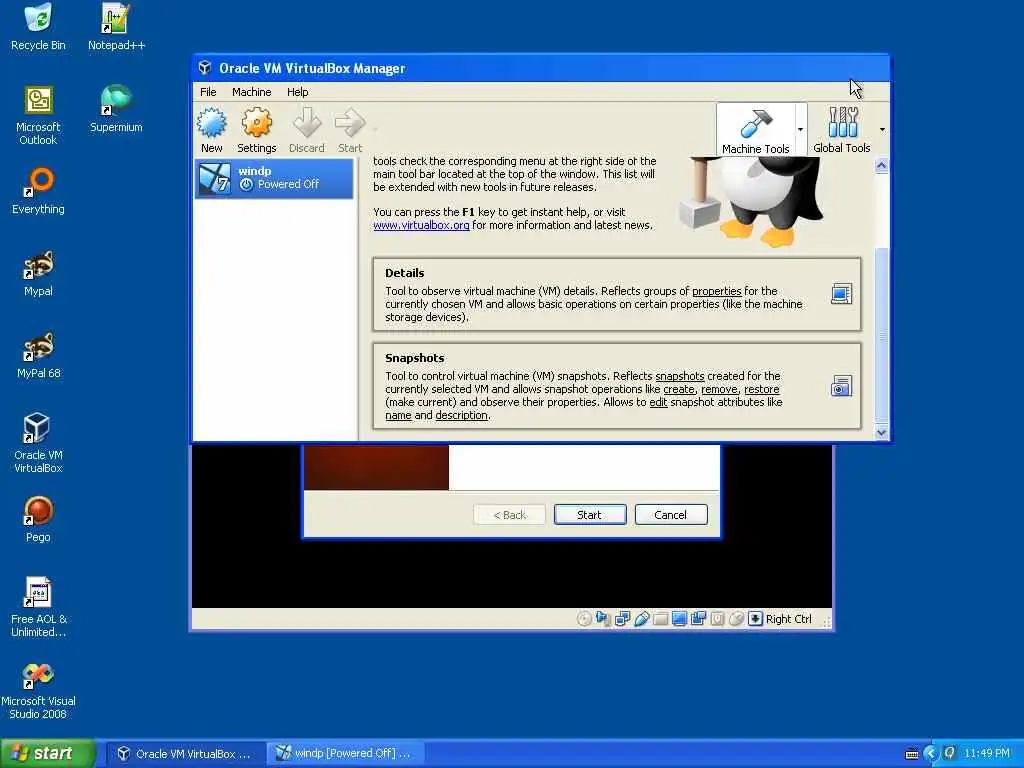Image resolution: width=1024 pixels, height=768 pixels.
Task: Click the mouse integration icon in windp status bar
Action: 736,618
